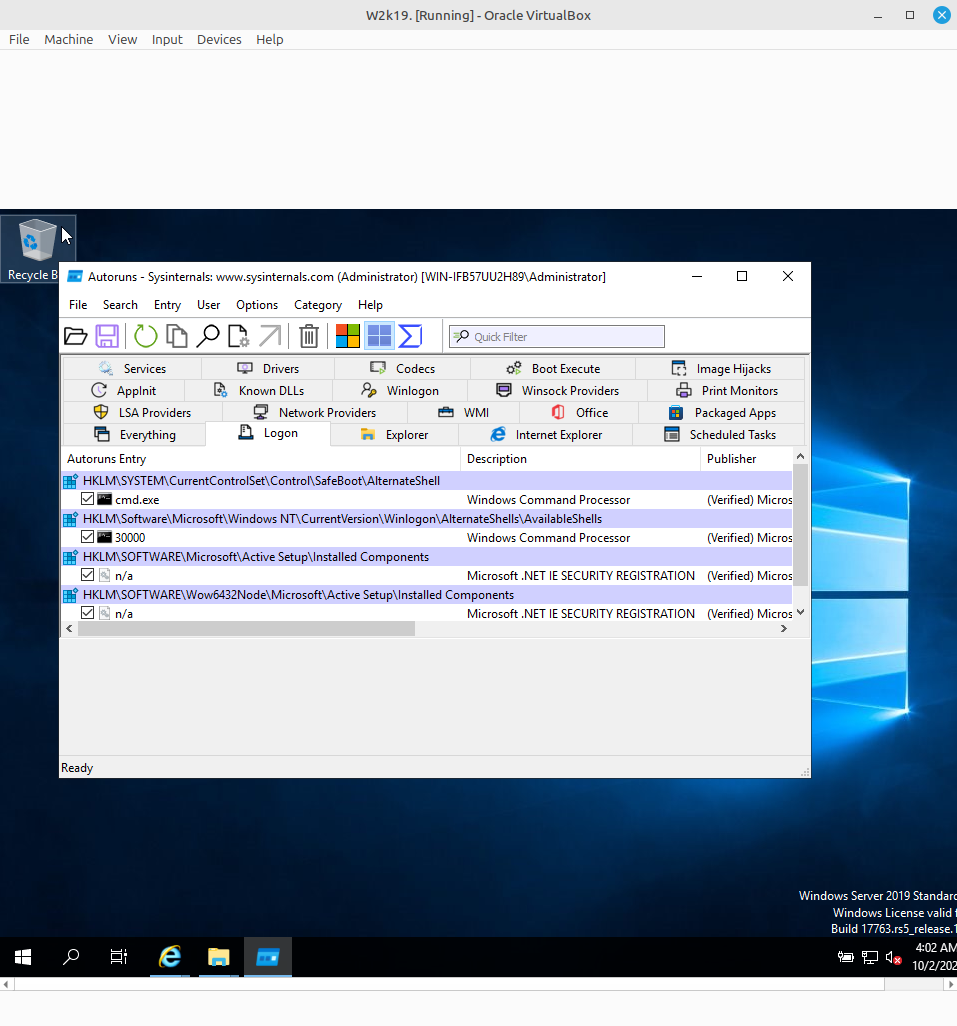Open the User menu in Autoruns

(209, 305)
